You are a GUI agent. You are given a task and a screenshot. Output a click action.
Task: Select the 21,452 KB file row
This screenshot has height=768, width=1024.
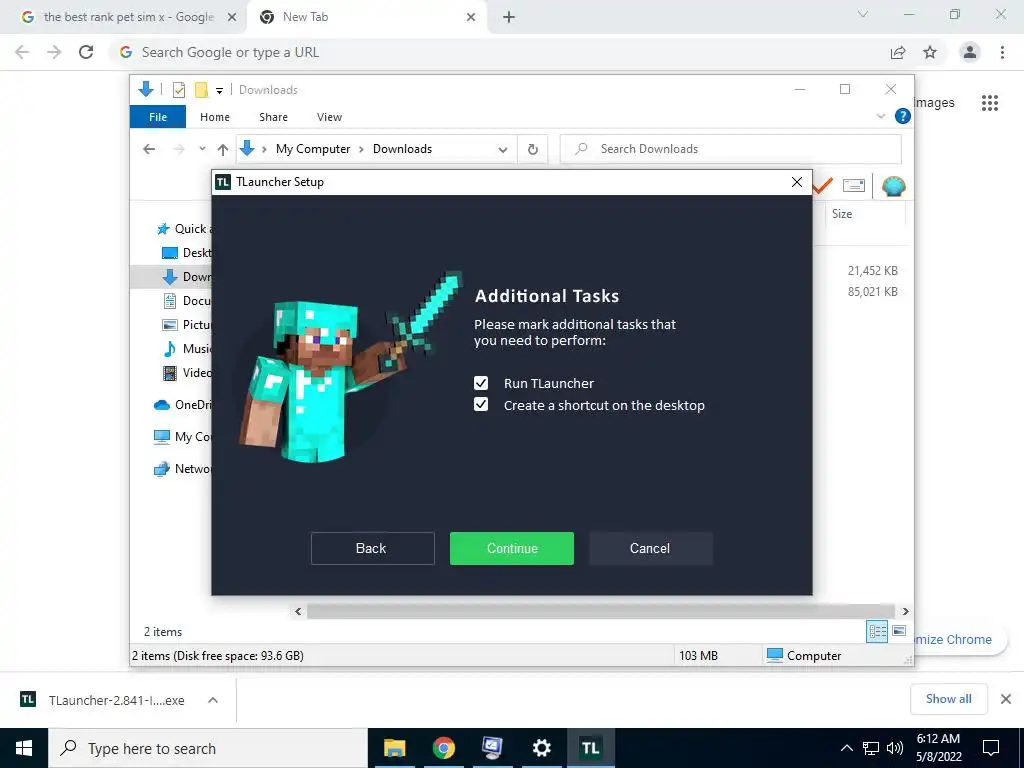pyautogui.click(x=872, y=270)
